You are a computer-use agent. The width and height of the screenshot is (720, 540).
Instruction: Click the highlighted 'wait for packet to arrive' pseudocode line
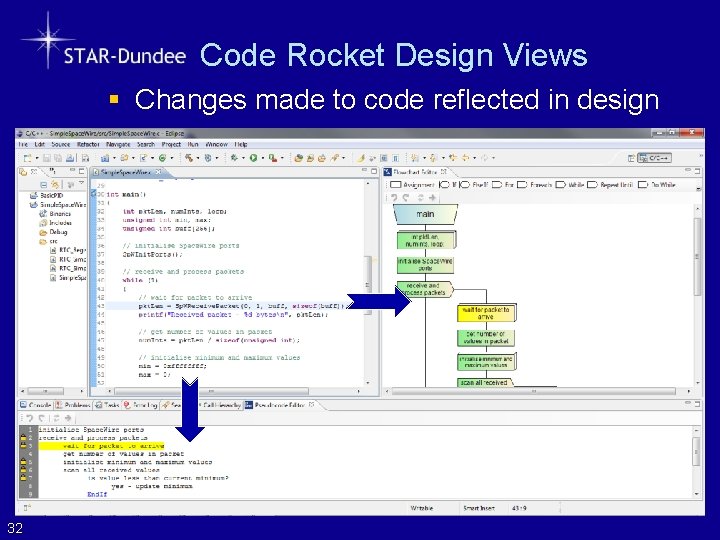(101, 446)
